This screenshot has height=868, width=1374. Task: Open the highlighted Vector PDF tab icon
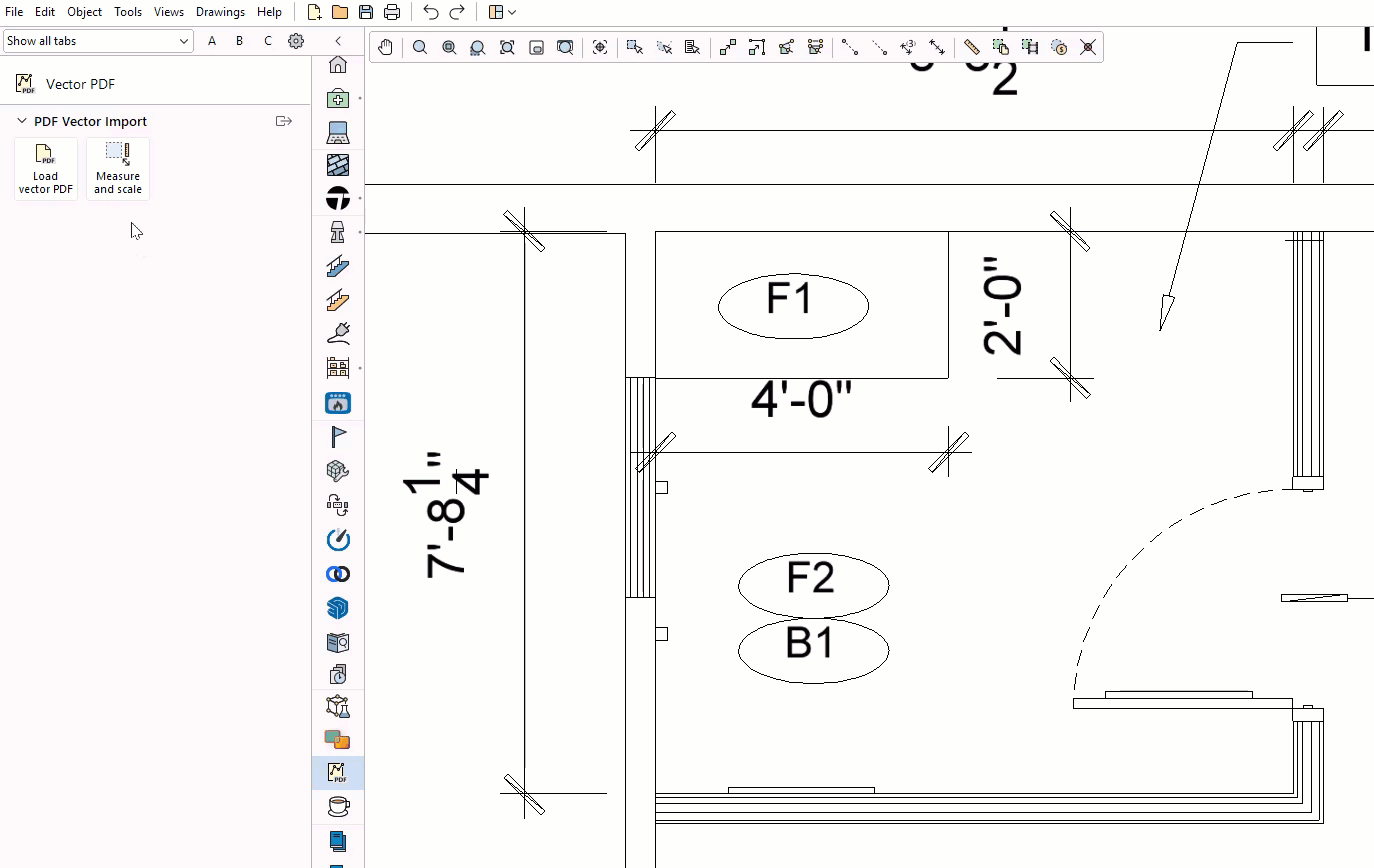(x=338, y=773)
